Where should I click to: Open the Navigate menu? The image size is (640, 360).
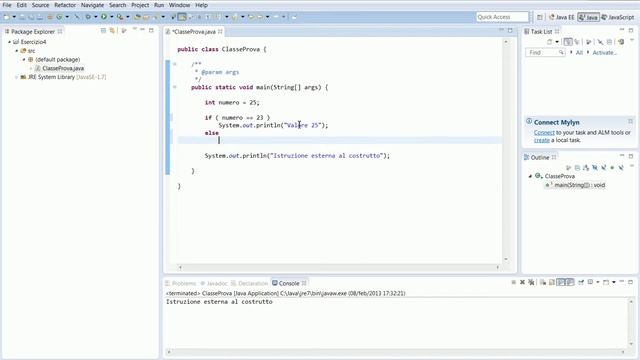92,5
